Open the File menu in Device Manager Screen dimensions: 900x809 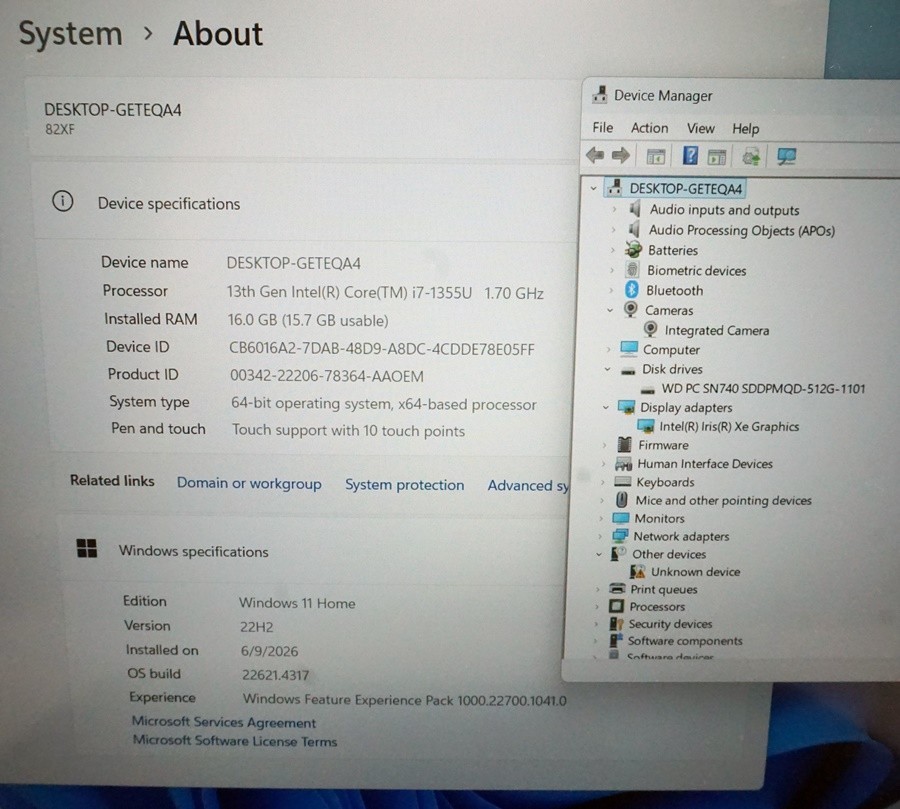point(603,127)
